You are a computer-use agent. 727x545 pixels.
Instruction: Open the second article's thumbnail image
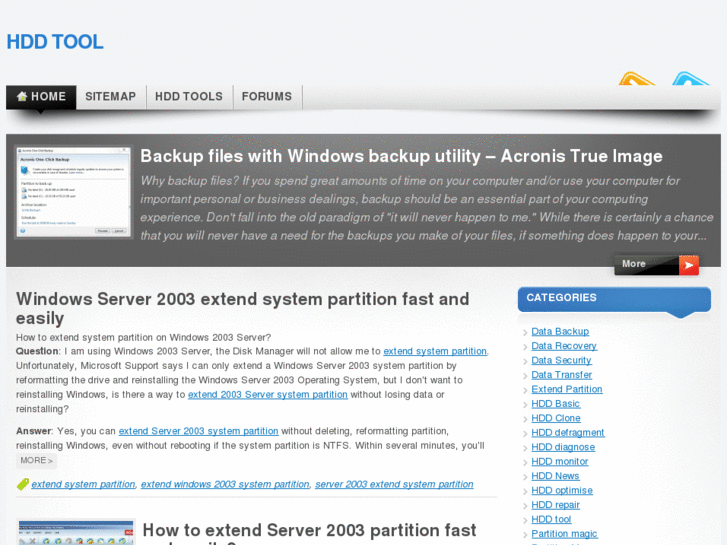[x=76, y=532]
